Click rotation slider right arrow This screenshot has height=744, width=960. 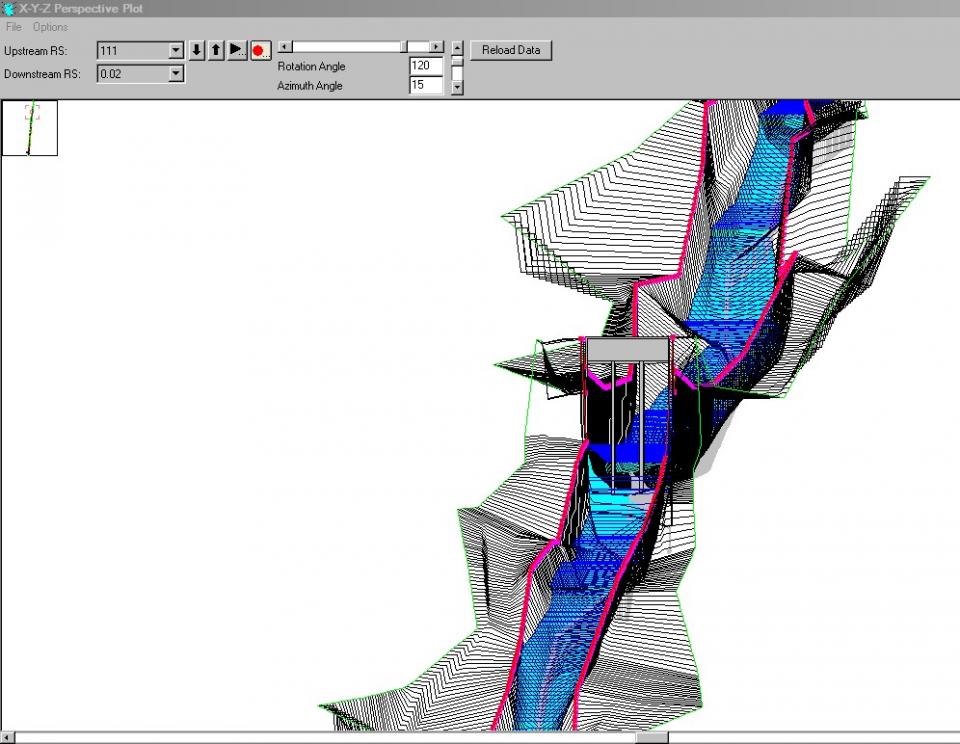tap(436, 47)
